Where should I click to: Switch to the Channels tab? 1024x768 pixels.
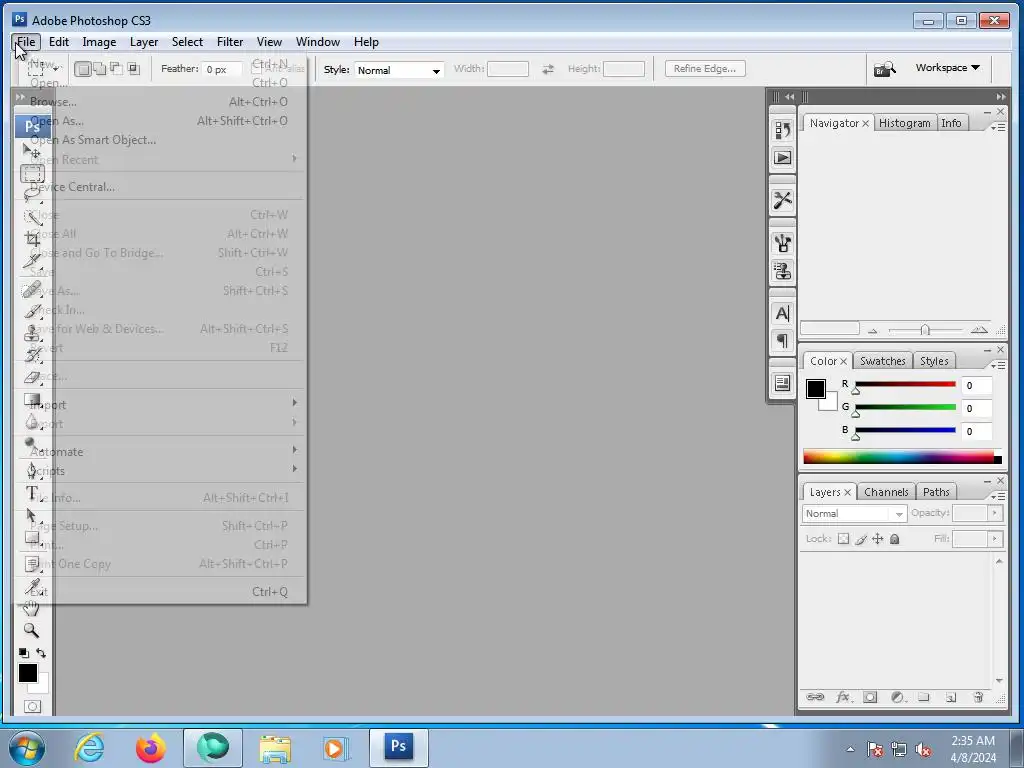coord(886,492)
